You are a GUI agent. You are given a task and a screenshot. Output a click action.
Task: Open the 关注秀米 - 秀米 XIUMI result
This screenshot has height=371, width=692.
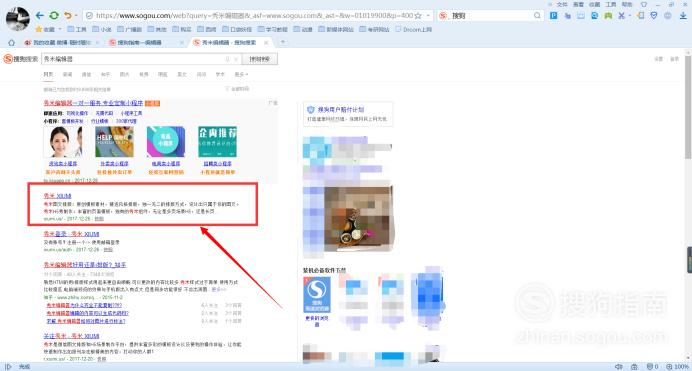point(71,336)
